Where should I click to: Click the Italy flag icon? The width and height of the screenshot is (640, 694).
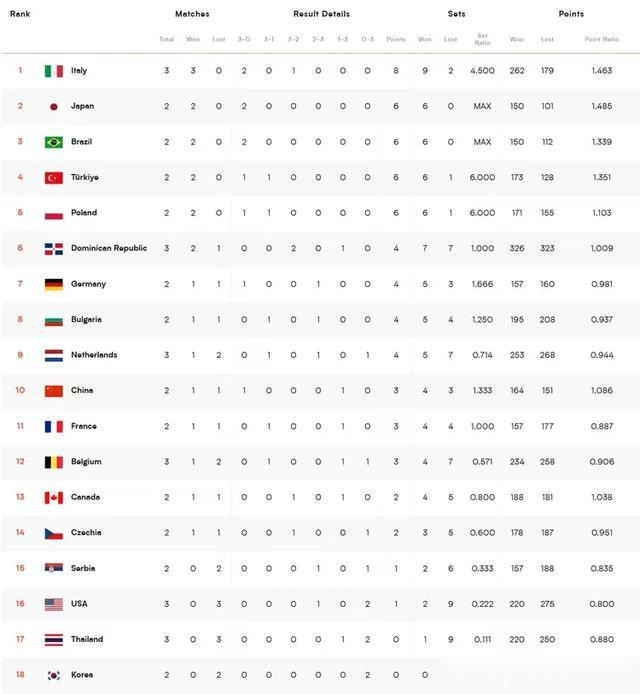pyautogui.click(x=54, y=71)
